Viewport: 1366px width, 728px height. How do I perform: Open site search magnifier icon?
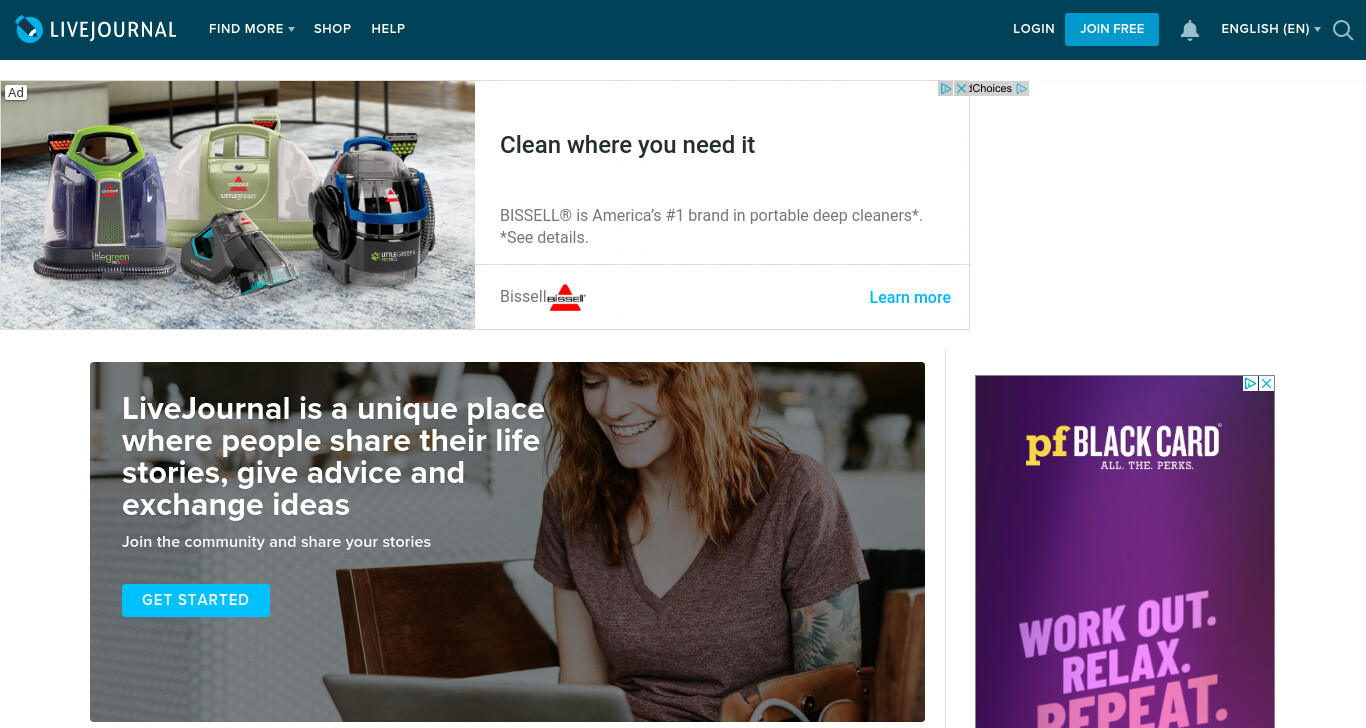[x=1343, y=30]
